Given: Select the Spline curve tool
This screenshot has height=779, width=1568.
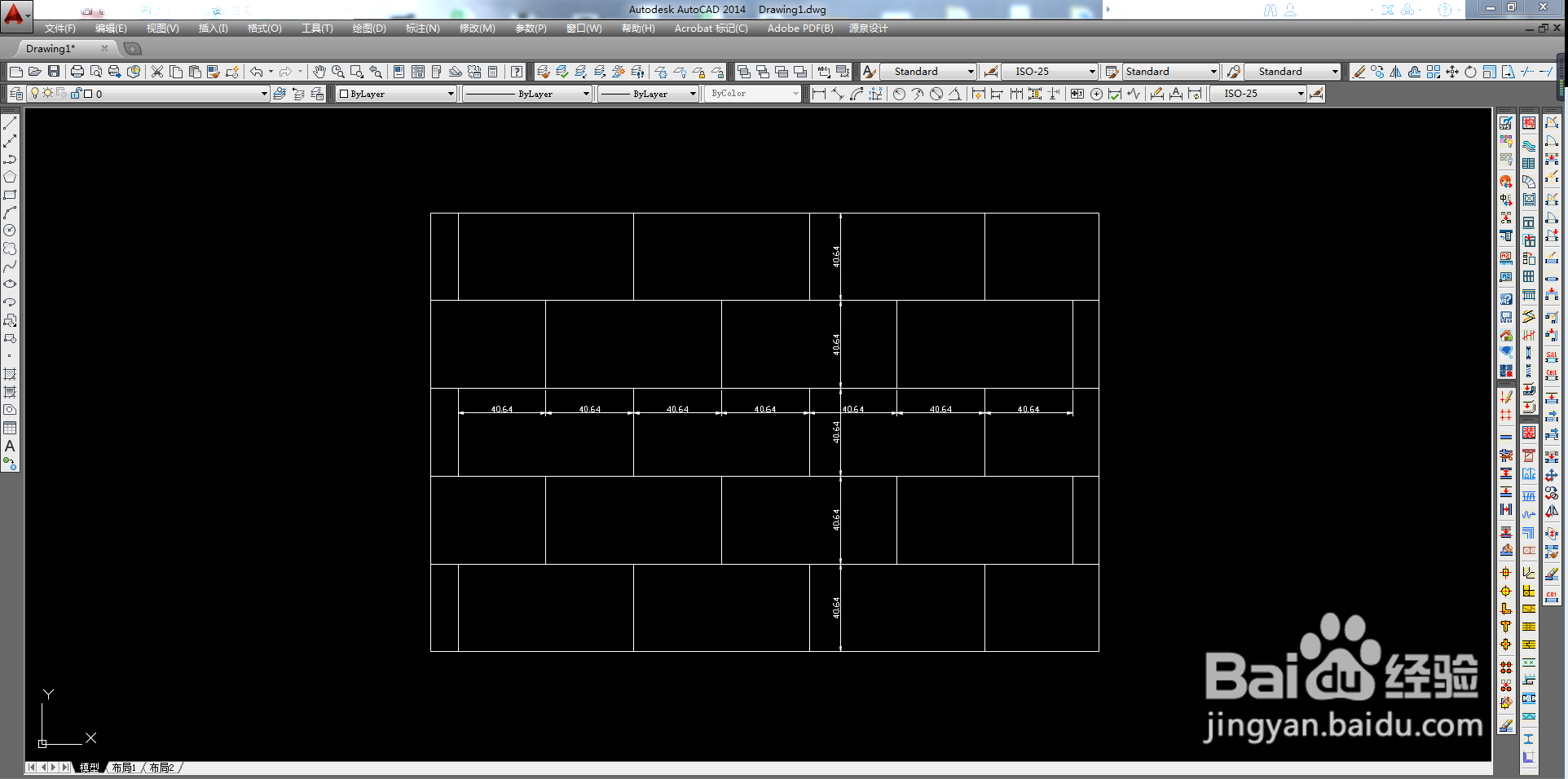Looking at the screenshot, I should tap(10, 266).
